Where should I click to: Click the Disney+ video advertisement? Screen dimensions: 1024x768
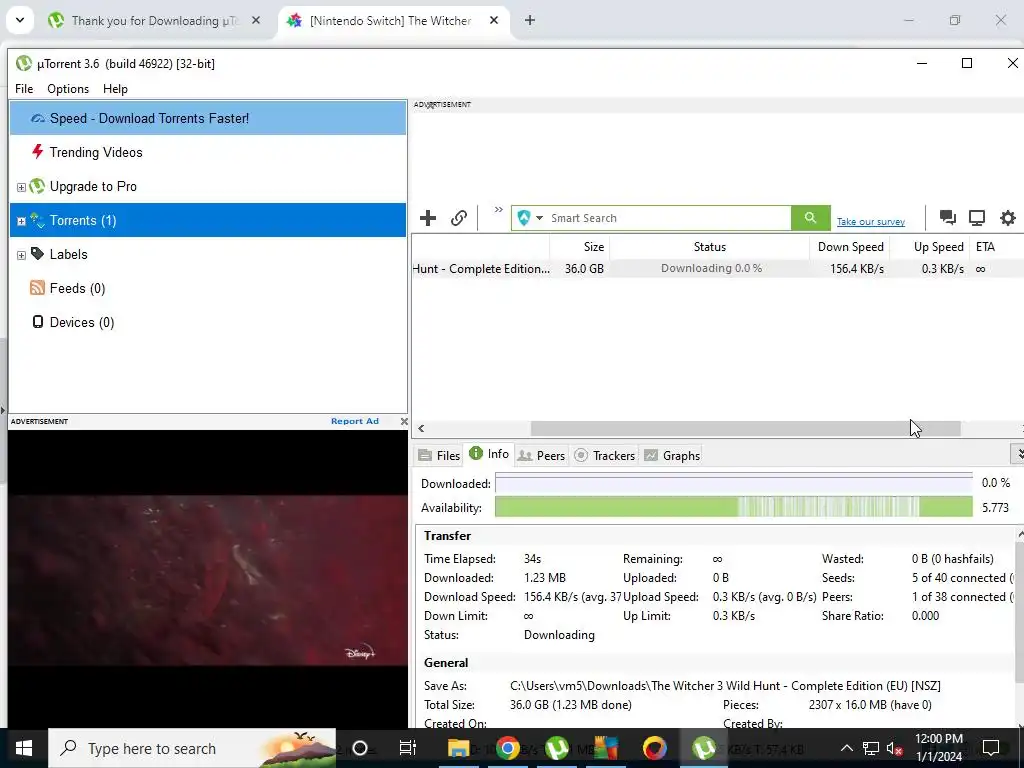(208, 580)
